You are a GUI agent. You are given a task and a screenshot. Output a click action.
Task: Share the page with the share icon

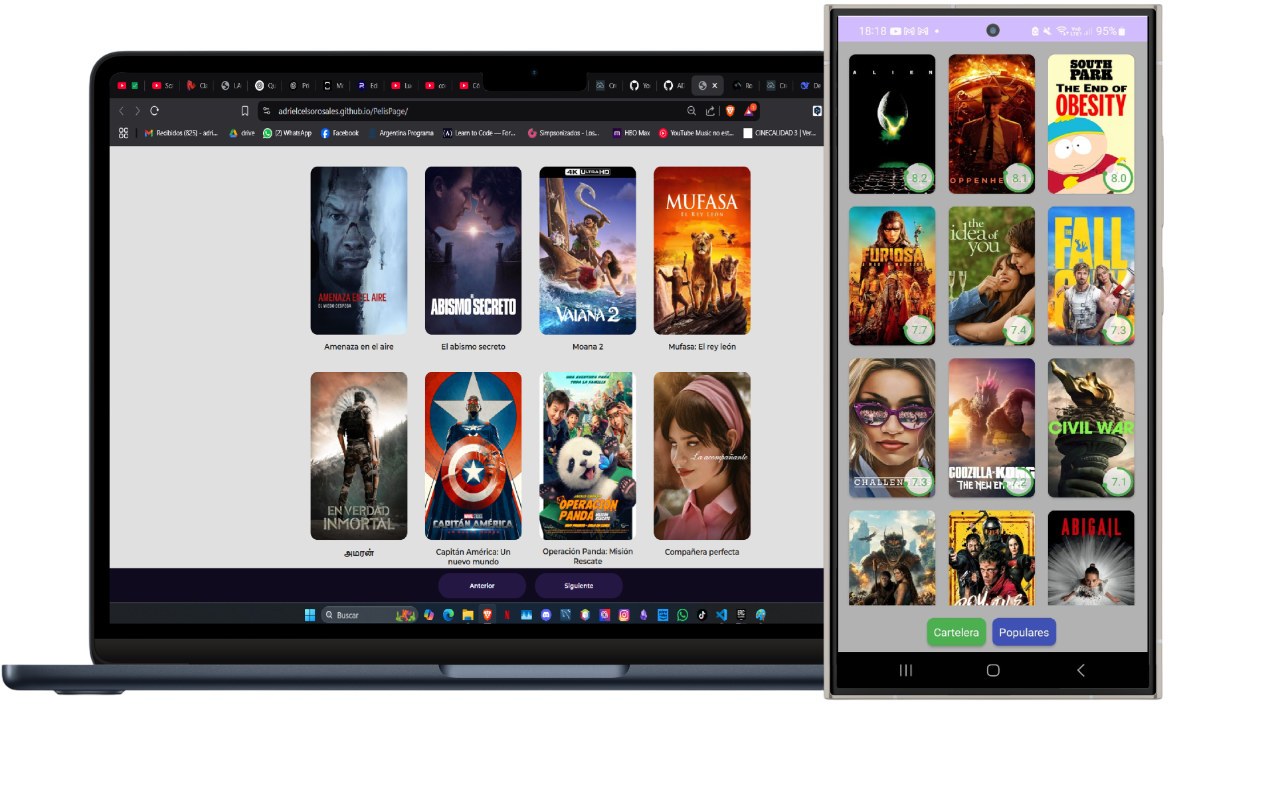(710, 111)
